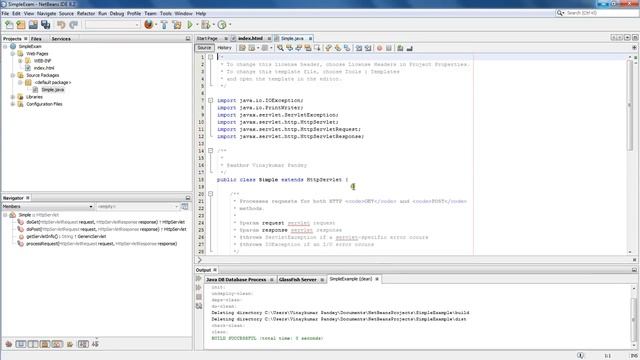Open the empty filter dropdown in Navigator
Screen dimensions: 640x360
[138, 207]
